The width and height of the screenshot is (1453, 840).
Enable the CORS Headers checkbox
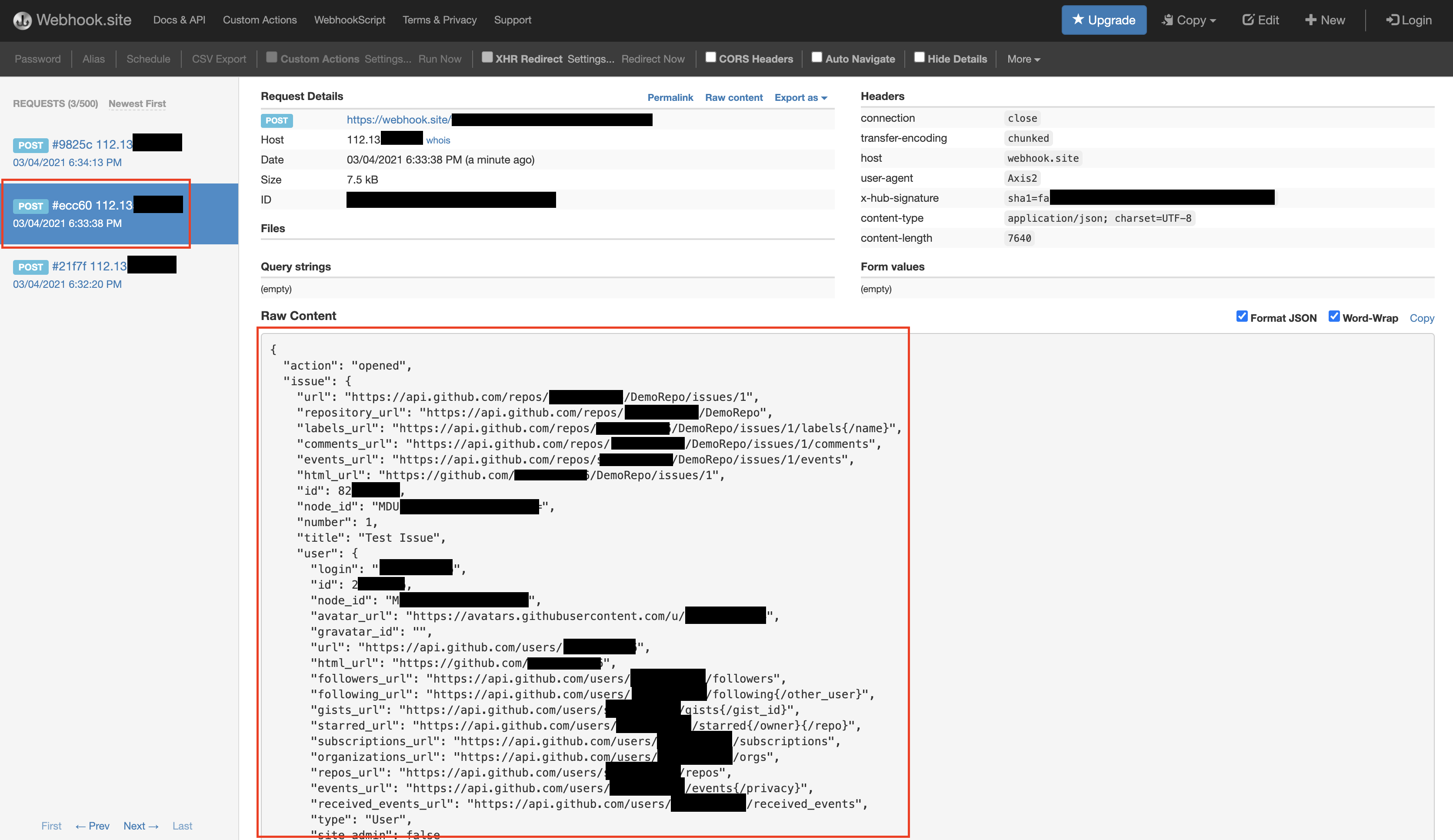pyautogui.click(x=711, y=58)
